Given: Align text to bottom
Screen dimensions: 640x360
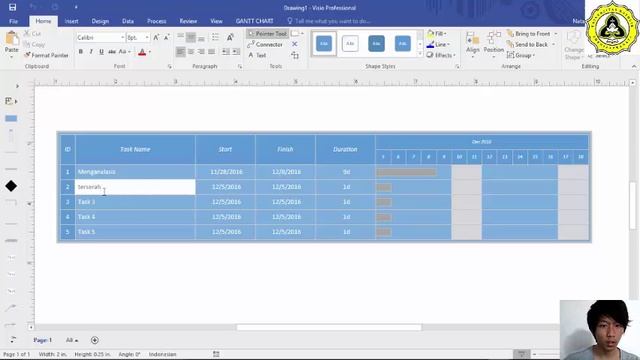Looking at the screenshot, I should pos(201,38).
